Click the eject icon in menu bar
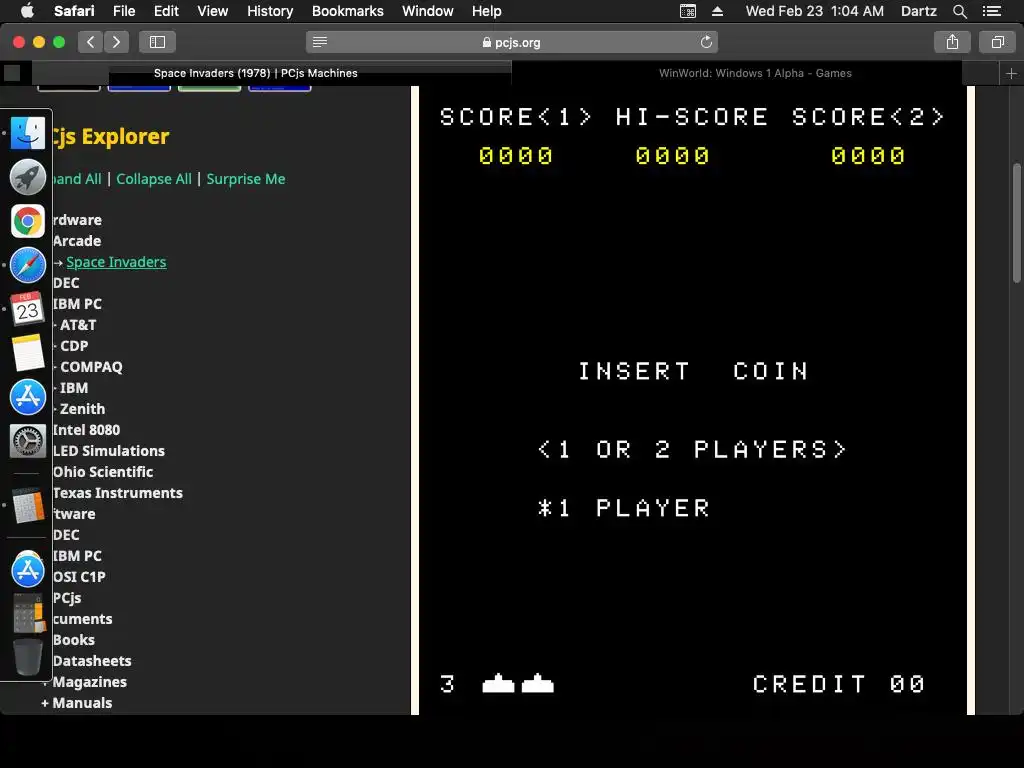 coord(717,11)
